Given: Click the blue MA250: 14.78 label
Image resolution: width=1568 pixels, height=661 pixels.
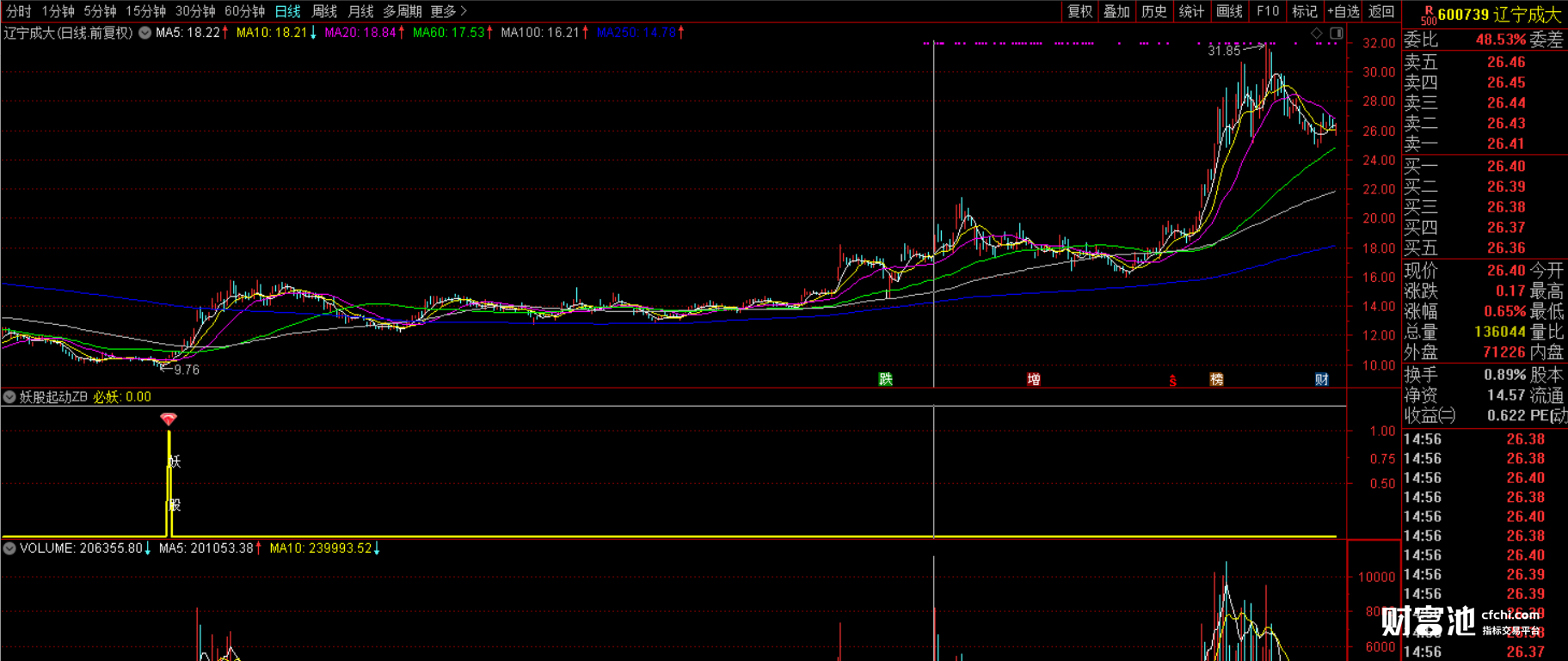Looking at the screenshot, I should pos(641,33).
